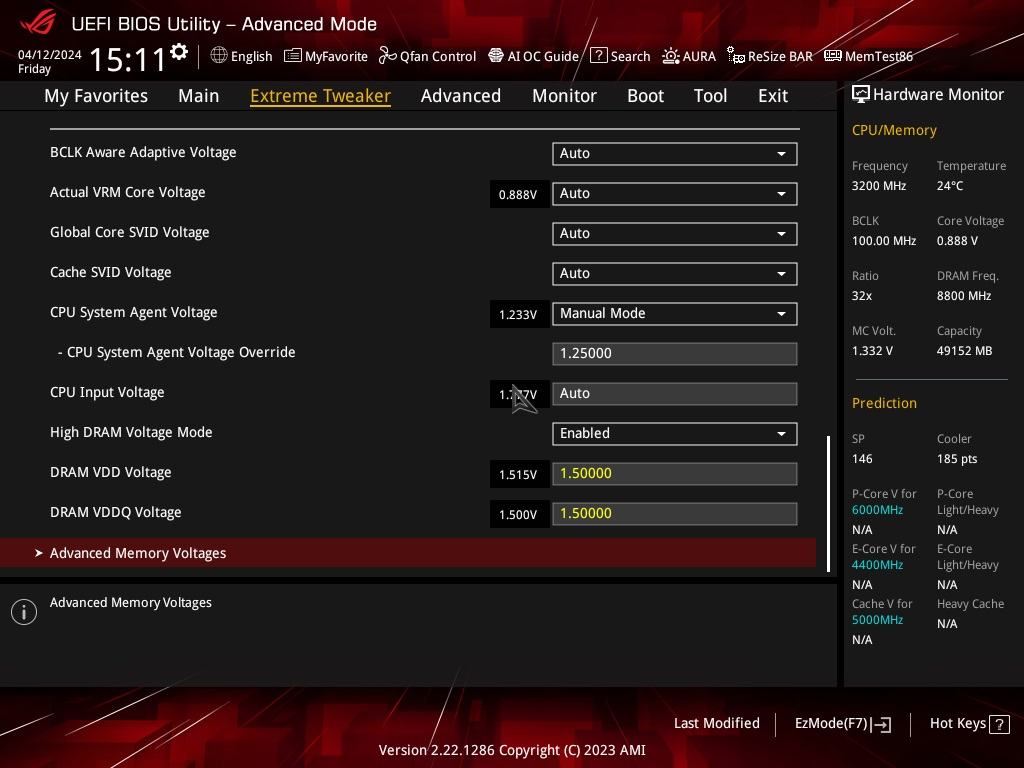Click the 15:11 clock time
The width and height of the screenshot is (1024, 768).
click(x=128, y=59)
